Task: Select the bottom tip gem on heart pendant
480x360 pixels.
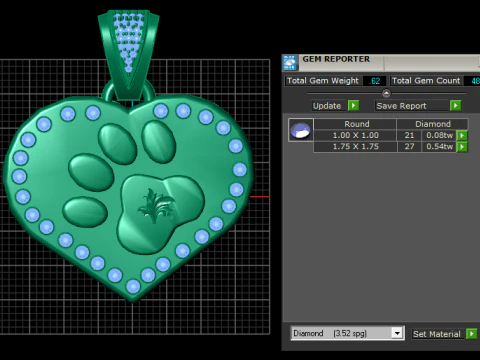Action: click(x=133, y=287)
